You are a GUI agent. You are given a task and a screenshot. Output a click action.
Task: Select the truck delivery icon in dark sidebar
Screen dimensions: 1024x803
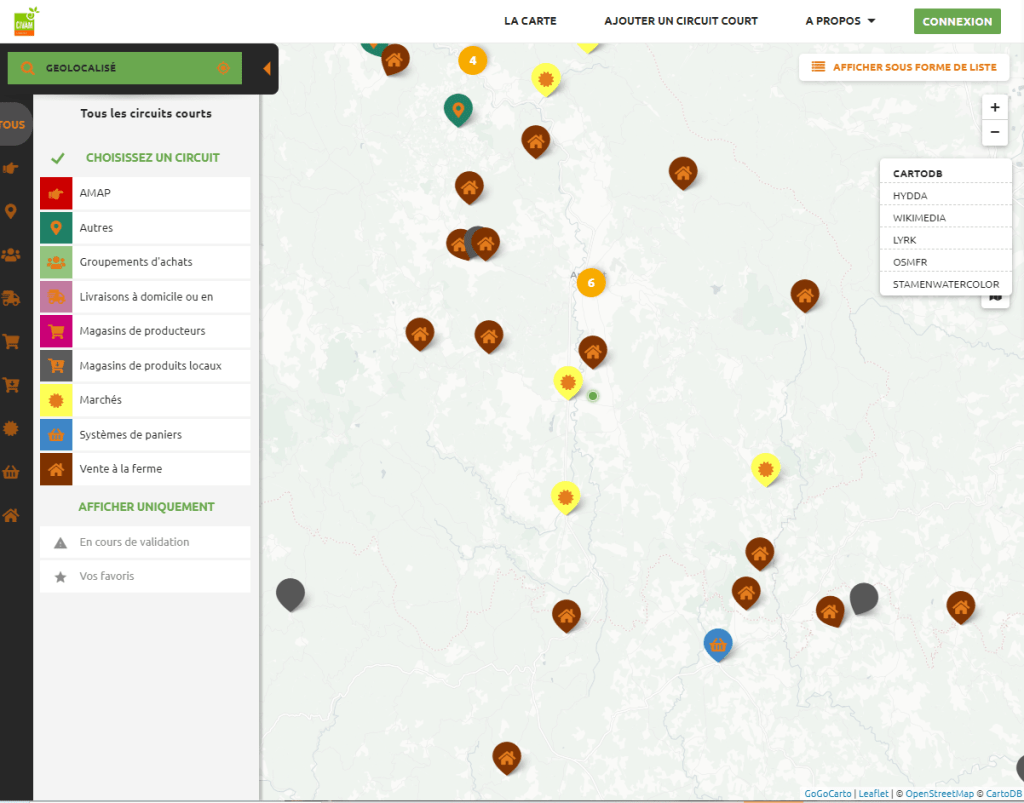(11, 297)
